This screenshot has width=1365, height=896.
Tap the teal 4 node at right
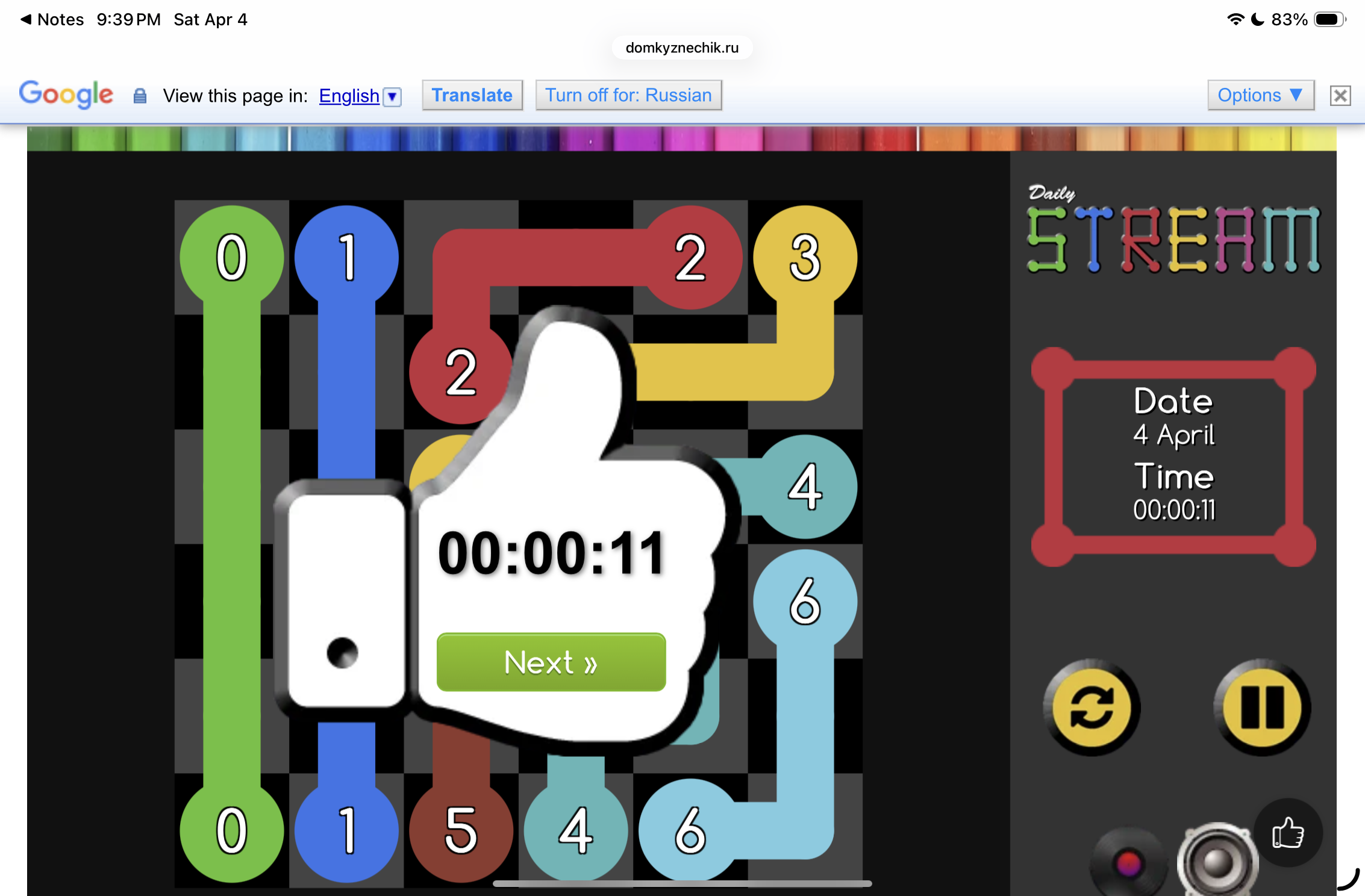[805, 487]
